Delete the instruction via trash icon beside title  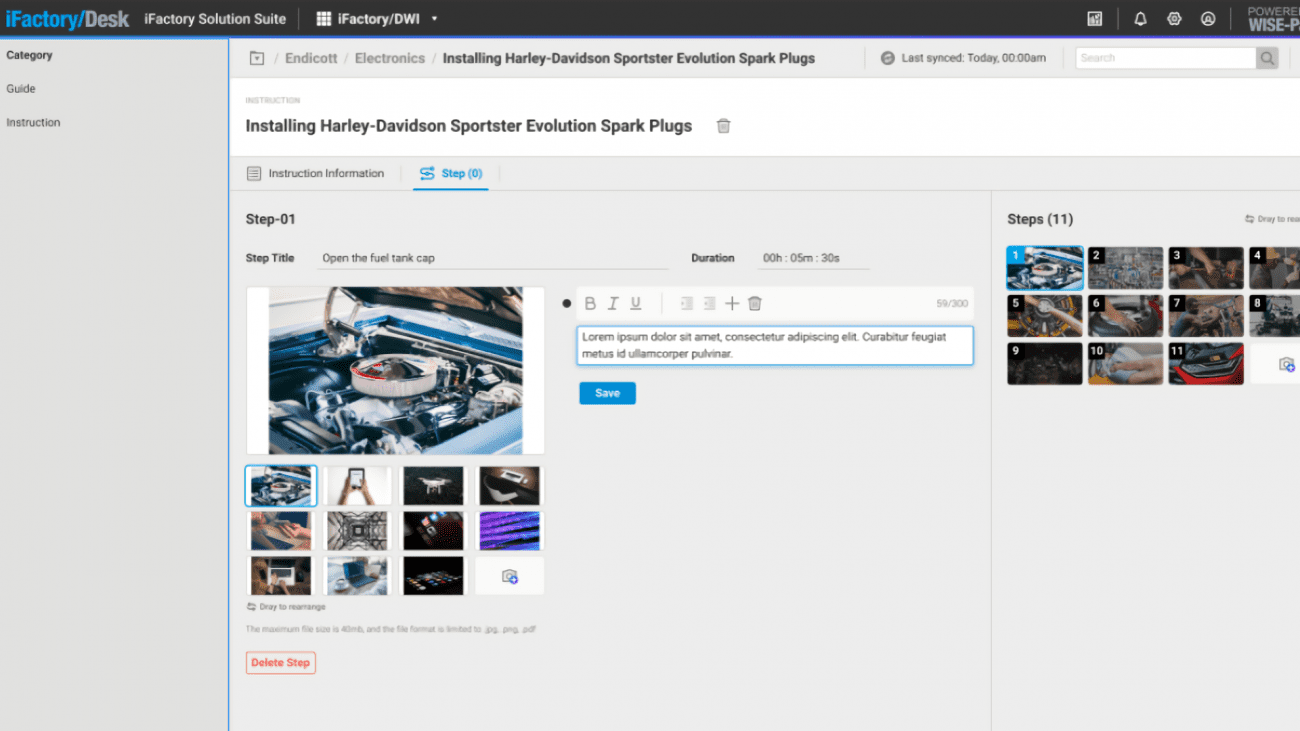[x=723, y=126]
